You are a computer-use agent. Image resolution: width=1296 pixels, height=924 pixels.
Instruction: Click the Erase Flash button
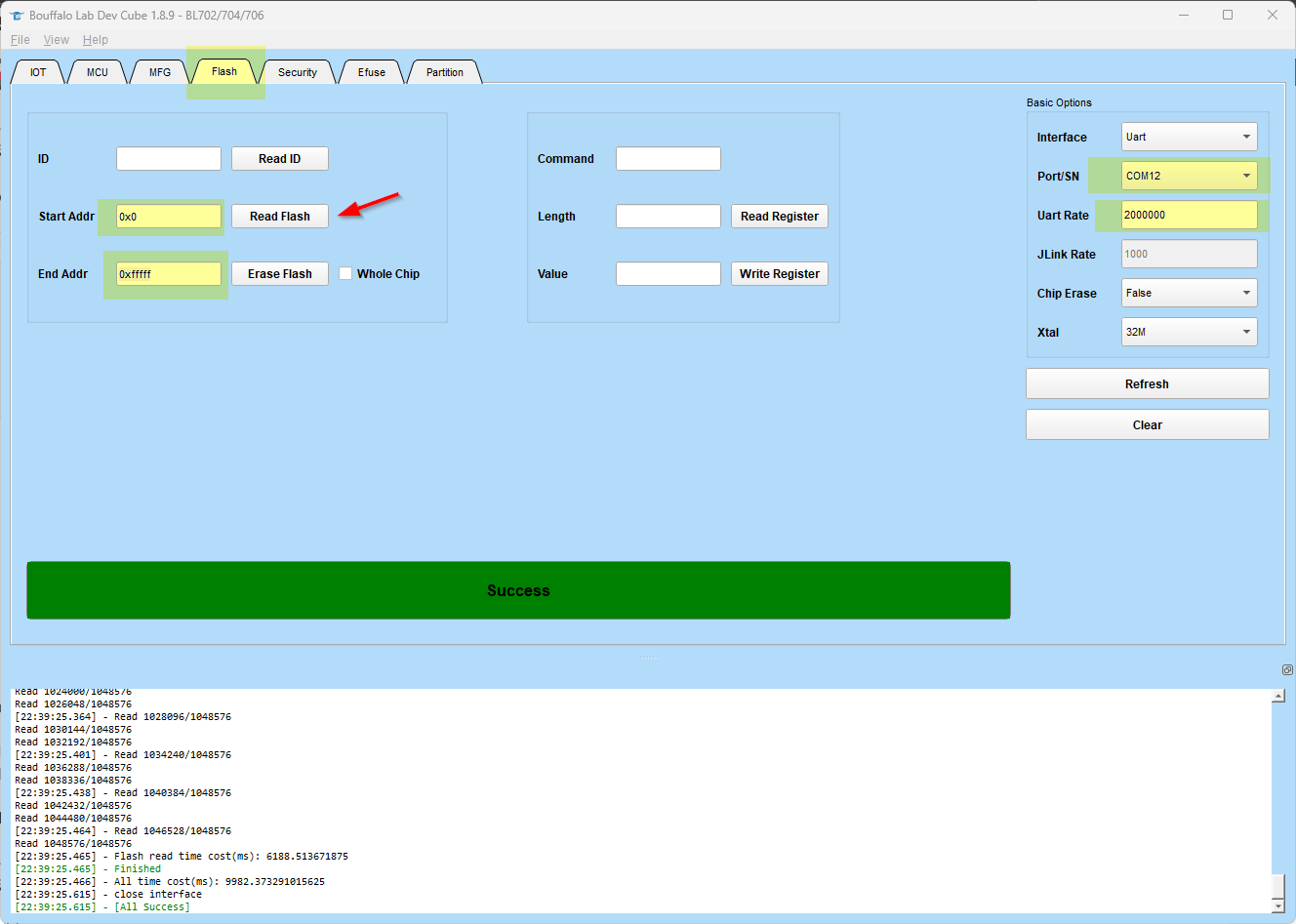280,273
